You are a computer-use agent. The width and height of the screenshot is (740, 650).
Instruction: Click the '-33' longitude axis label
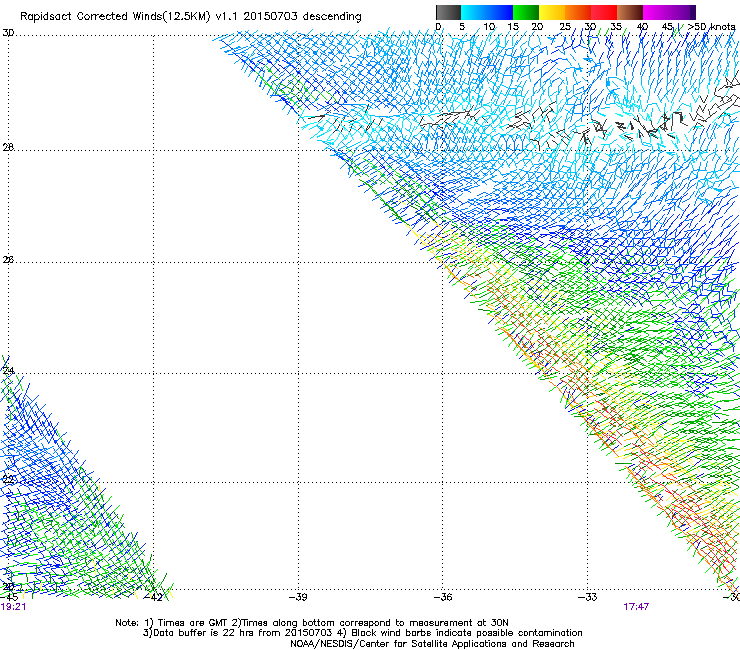coord(588,597)
